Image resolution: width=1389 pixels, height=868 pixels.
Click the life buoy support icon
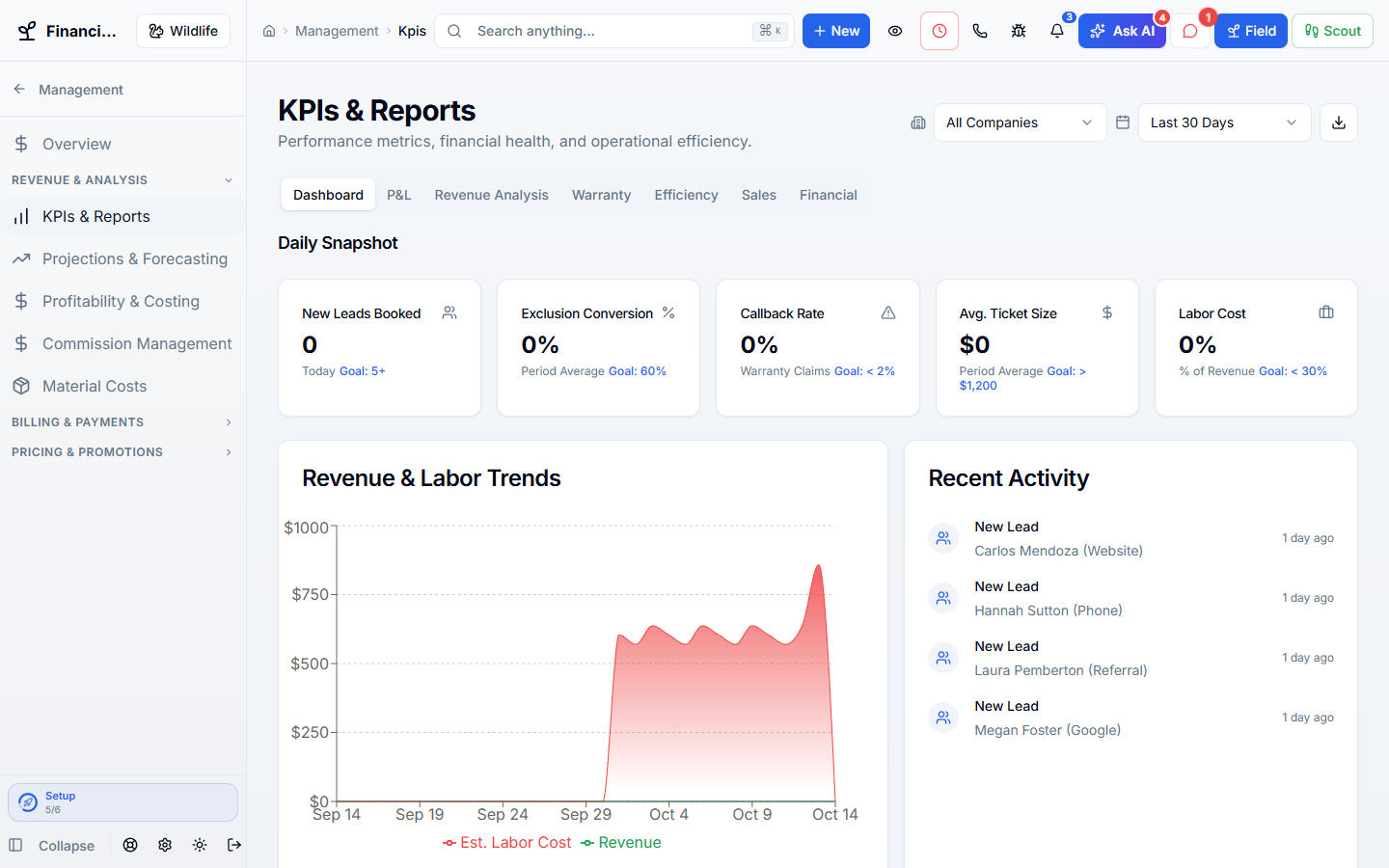[x=130, y=845]
